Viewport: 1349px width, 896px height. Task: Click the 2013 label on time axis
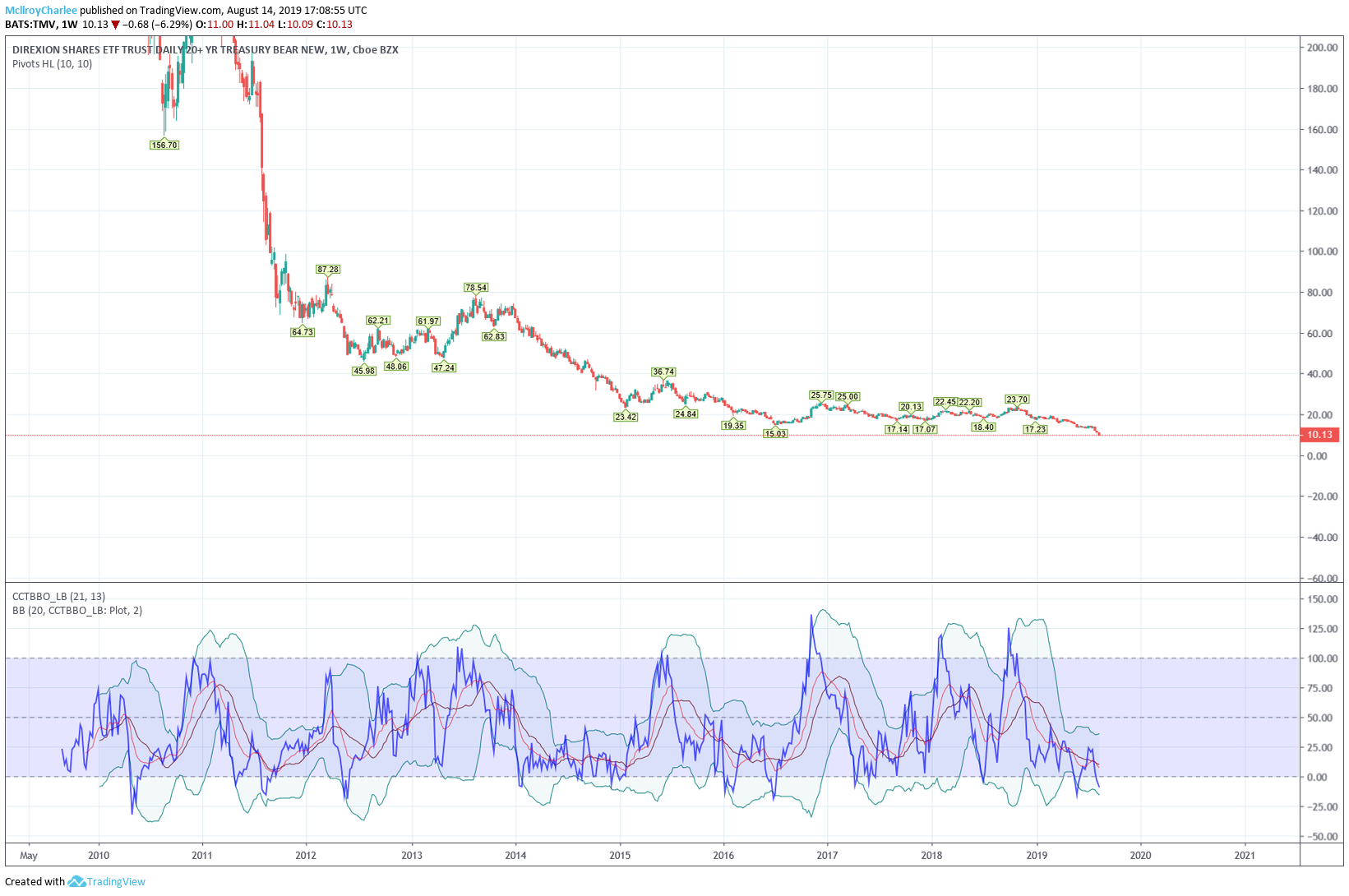click(412, 855)
